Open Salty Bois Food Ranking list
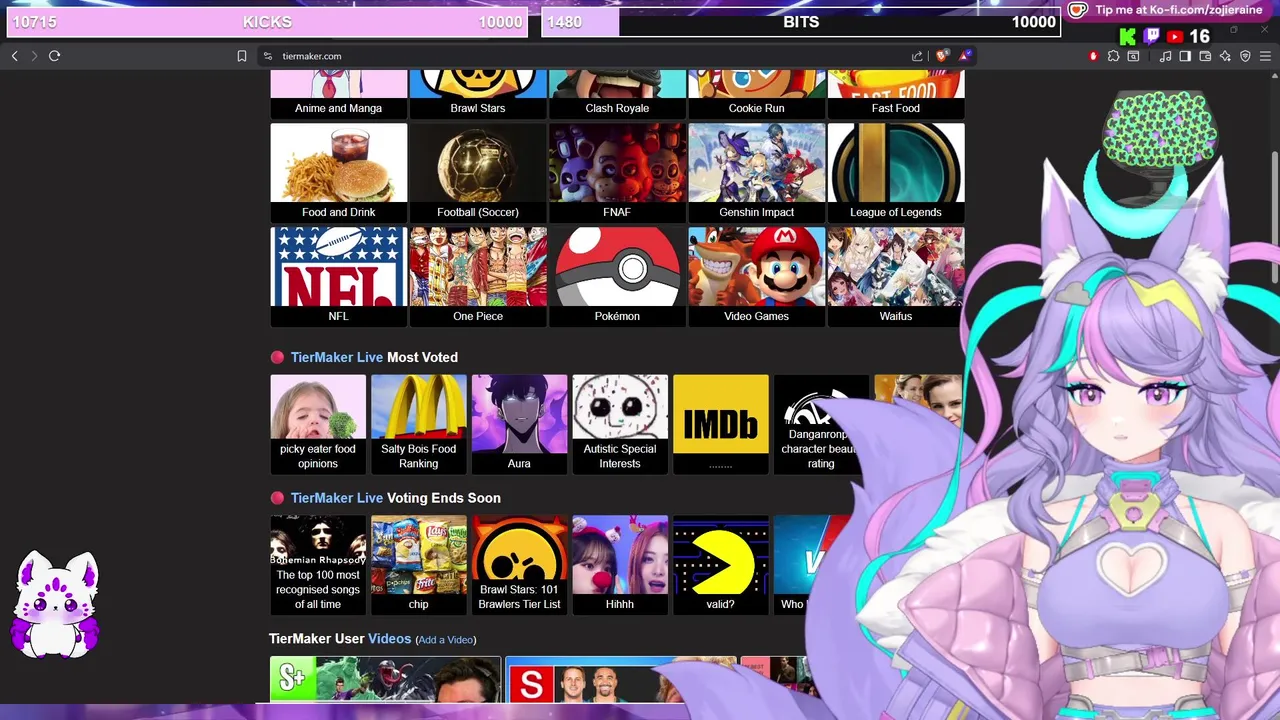Screen dimensions: 1280x720 [419, 424]
